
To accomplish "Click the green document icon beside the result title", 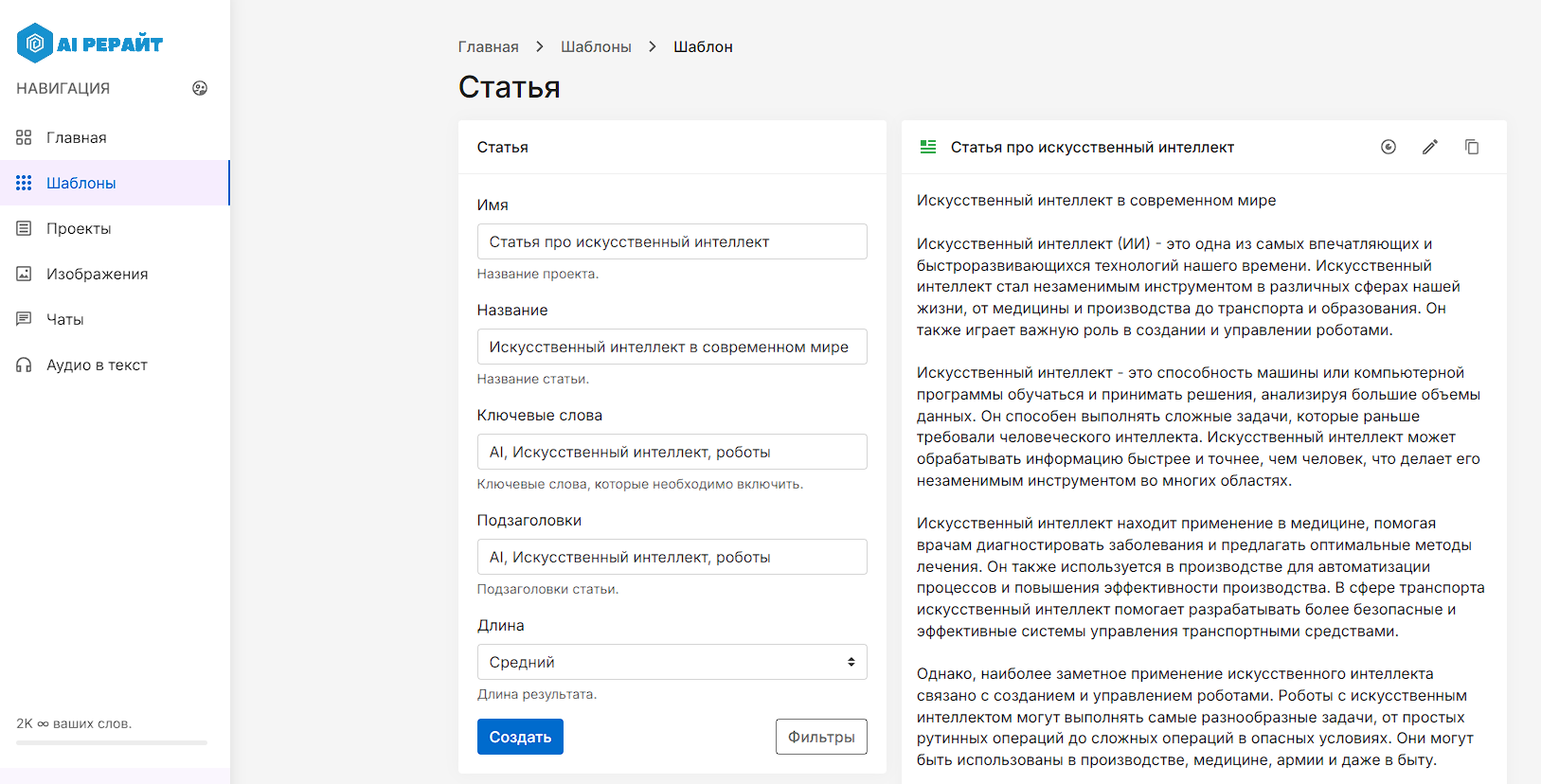I will coord(928,147).
